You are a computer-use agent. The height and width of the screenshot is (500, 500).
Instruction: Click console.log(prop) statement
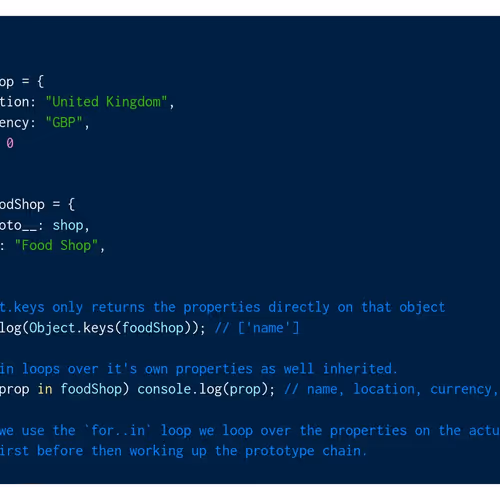206,389
